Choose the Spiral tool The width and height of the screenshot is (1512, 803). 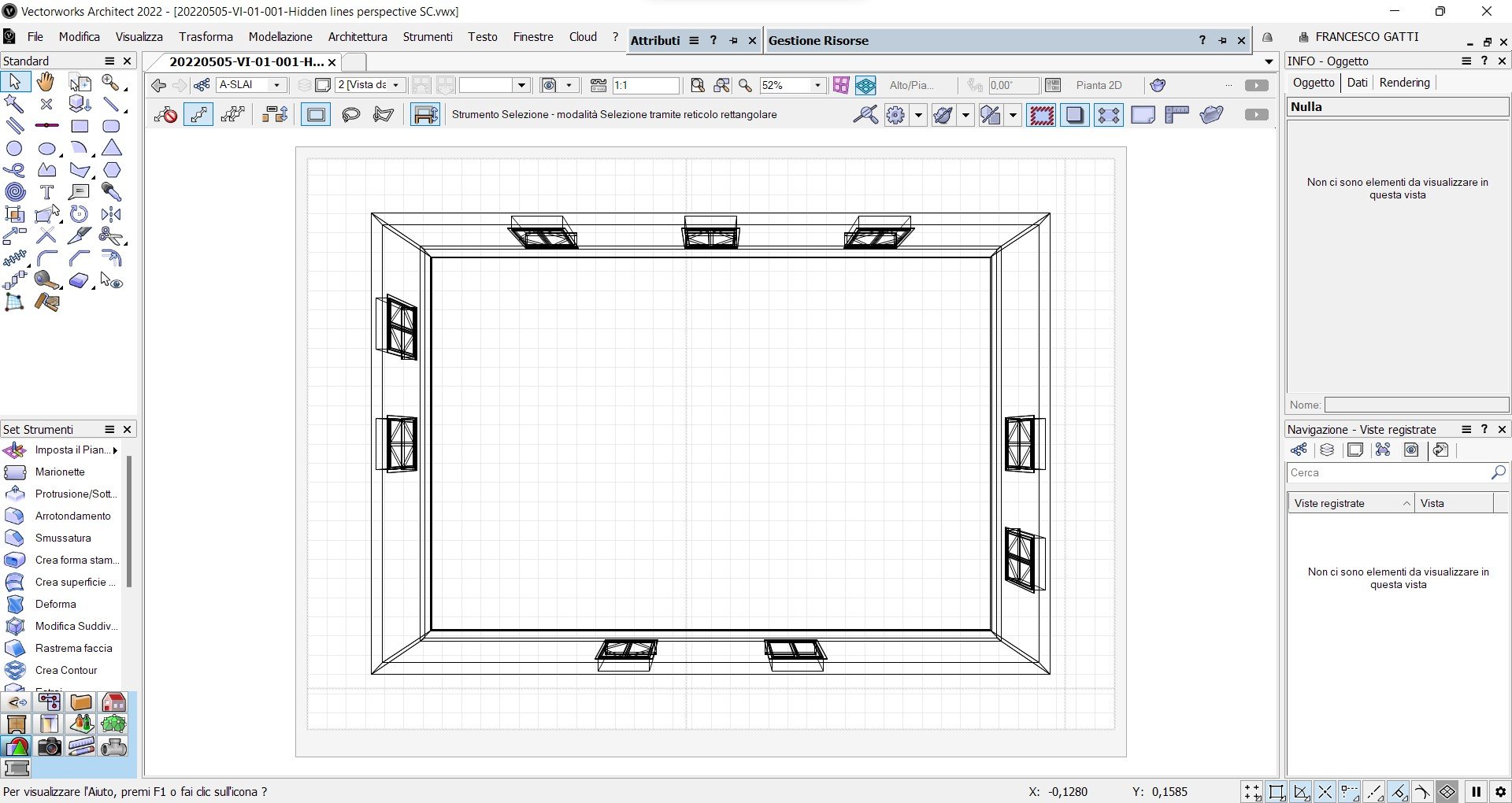coord(14,191)
